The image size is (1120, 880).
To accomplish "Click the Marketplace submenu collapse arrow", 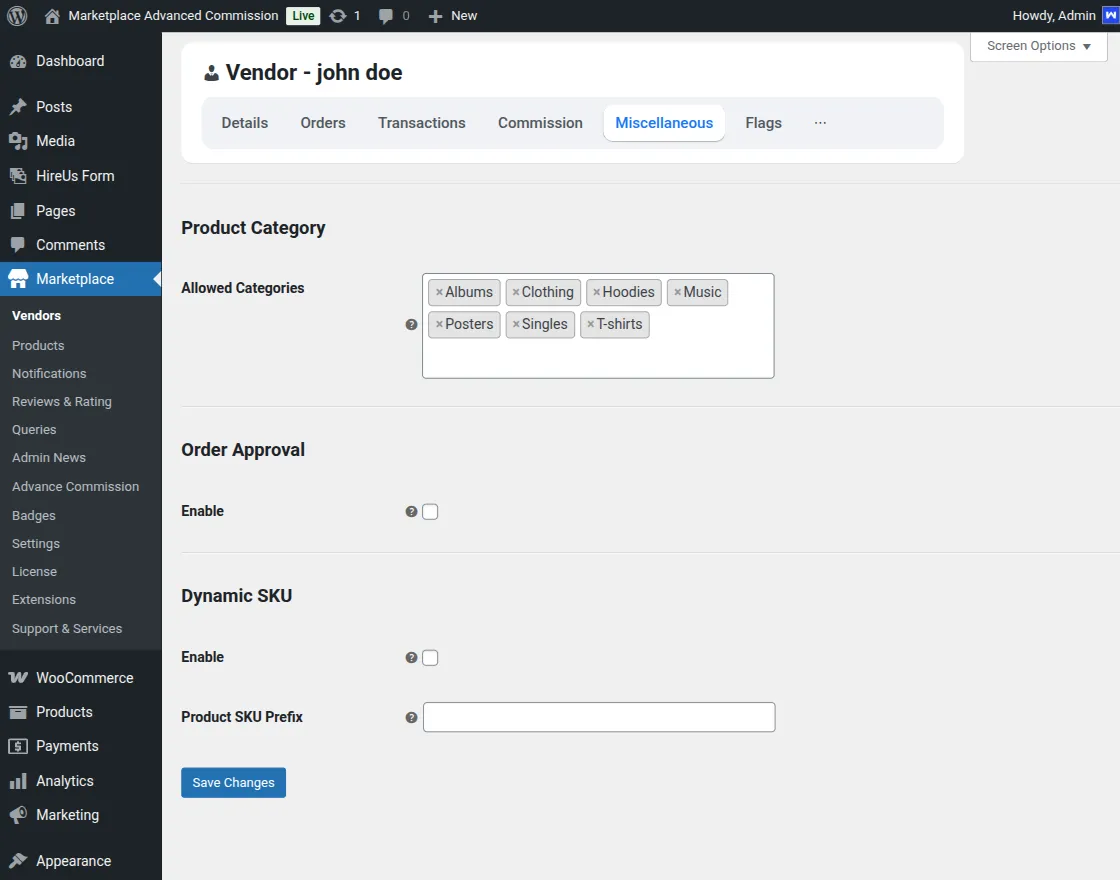I will click(x=156, y=279).
